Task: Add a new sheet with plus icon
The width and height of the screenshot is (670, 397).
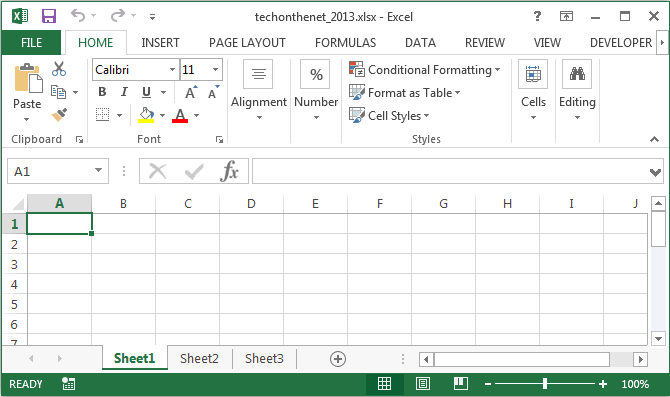Action: 338,359
